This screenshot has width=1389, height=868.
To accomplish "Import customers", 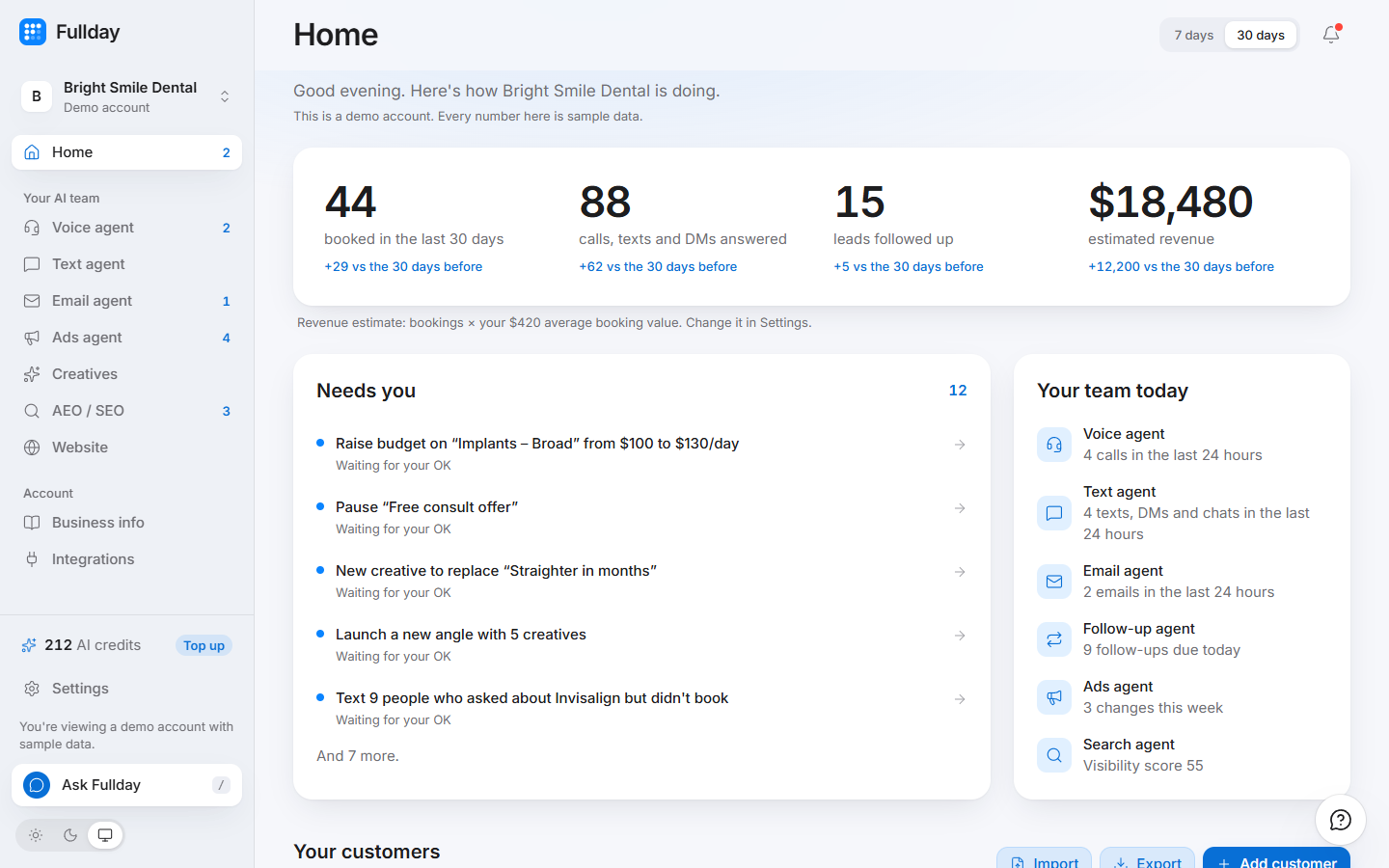I will click(x=1044, y=859).
